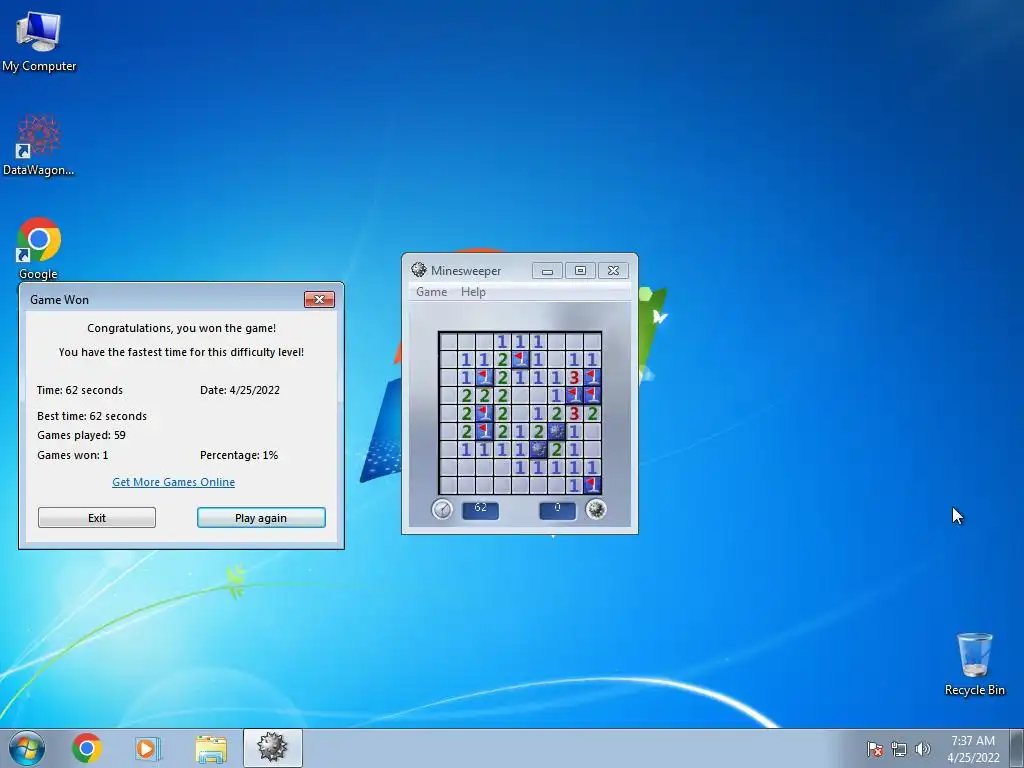Select the Minesweeper taskbar button
Image resolution: width=1024 pixels, height=768 pixels.
pos(272,748)
